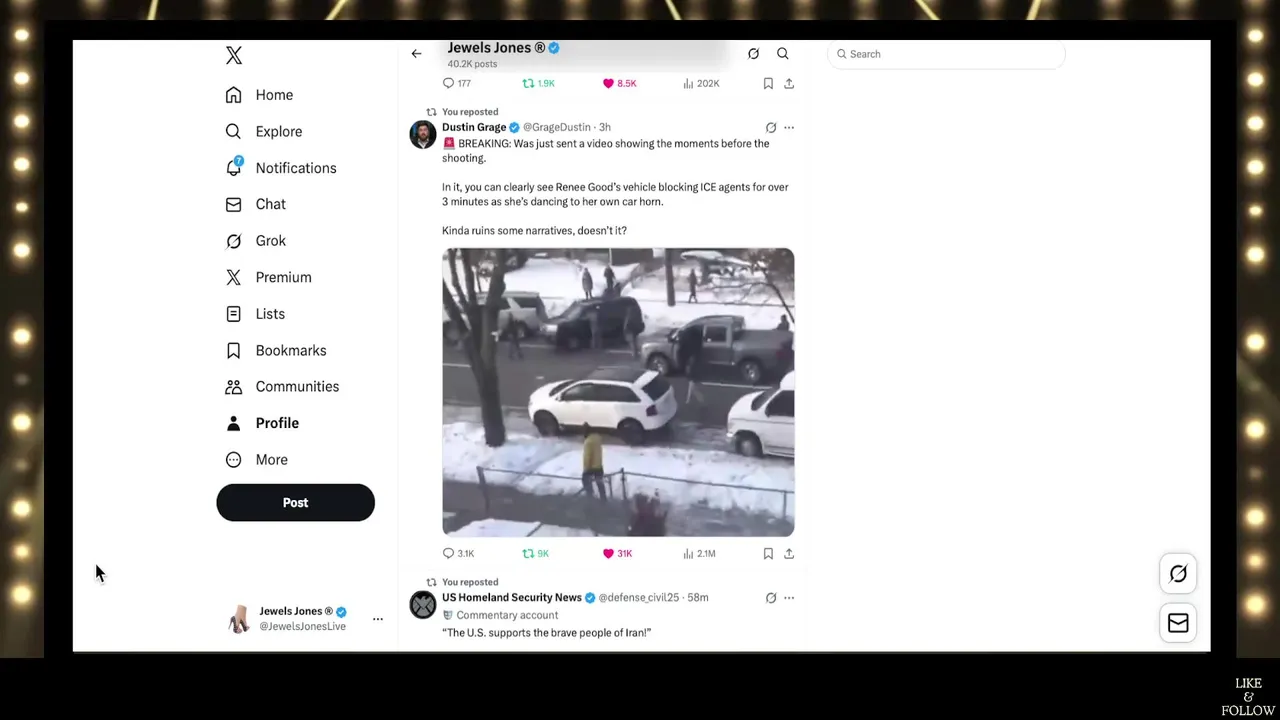This screenshot has width=1280, height=720.
Task: Share Dustin Grage's post
Action: 789,553
